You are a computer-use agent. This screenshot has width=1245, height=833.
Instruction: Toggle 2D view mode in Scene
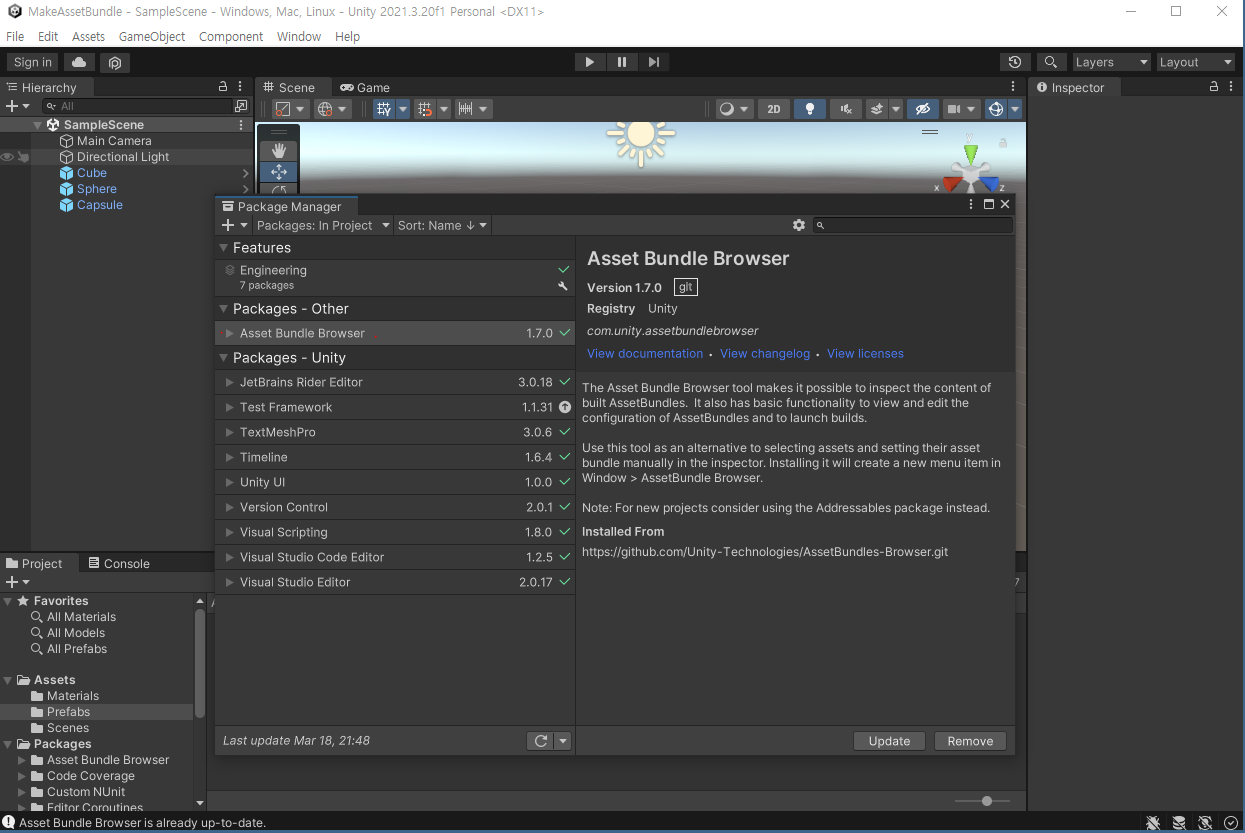point(774,109)
